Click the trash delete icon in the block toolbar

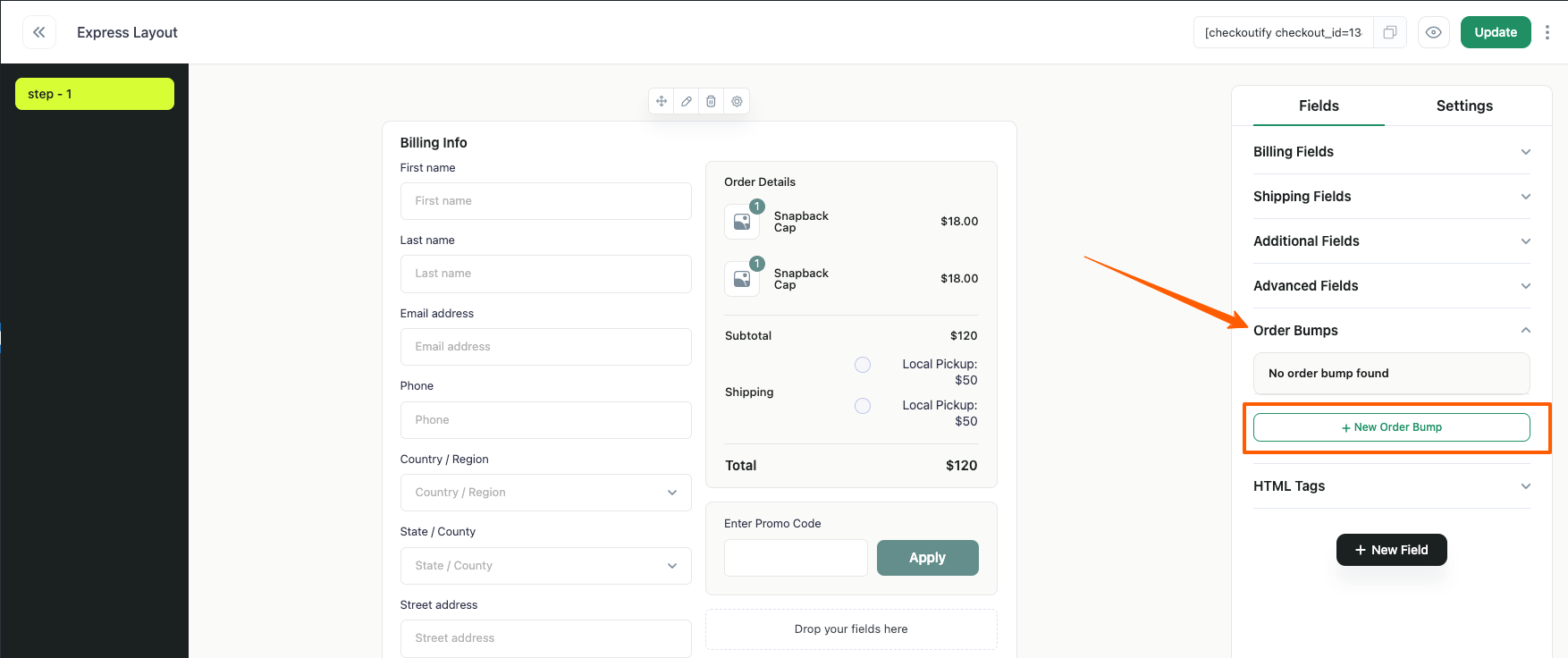pos(711,101)
